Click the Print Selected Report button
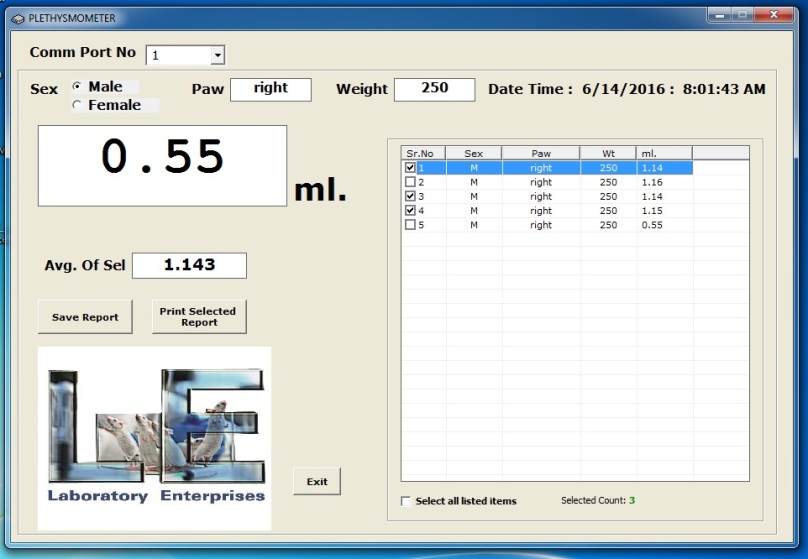808x559 pixels. (199, 317)
